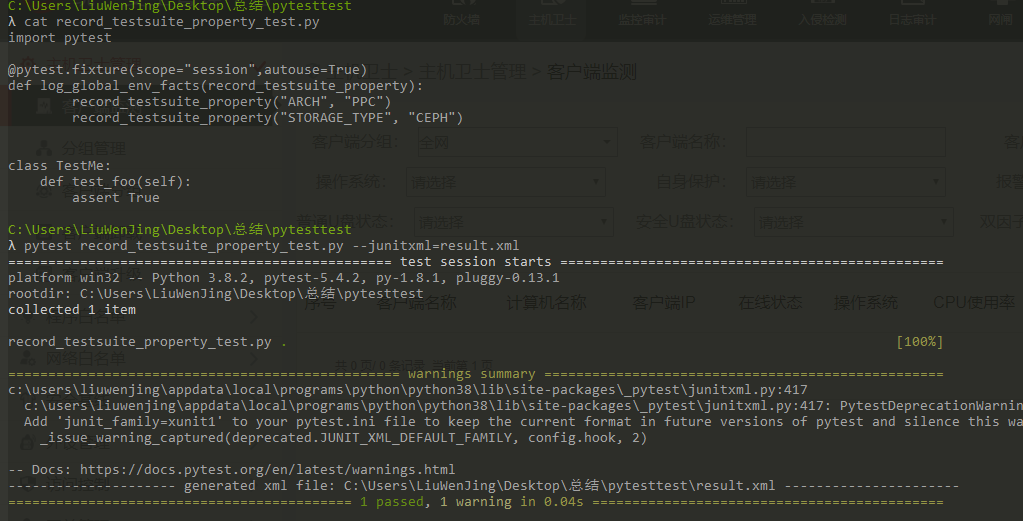Focus the 客户端名称 input field
1023x521 pixels.
pos(846,141)
